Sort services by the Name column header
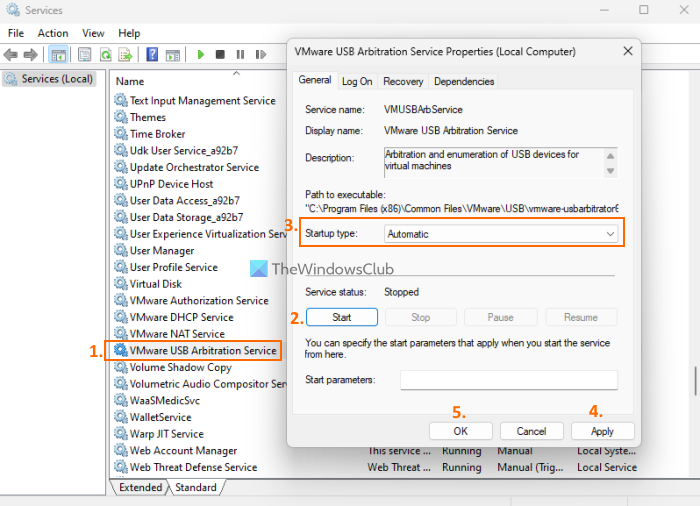700x506 pixels. point(130,81)
